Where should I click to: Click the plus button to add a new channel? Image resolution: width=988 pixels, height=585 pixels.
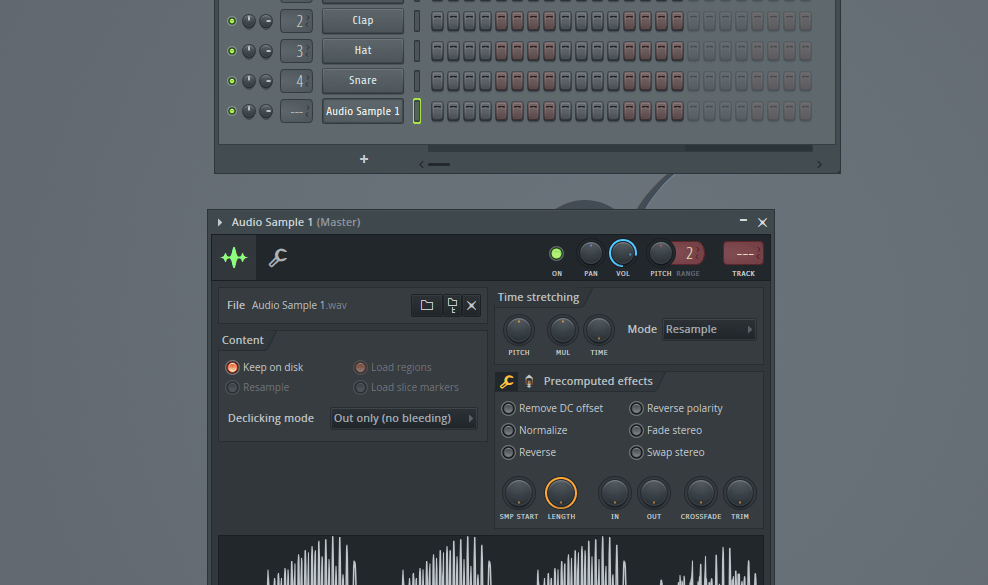(364, 158)
